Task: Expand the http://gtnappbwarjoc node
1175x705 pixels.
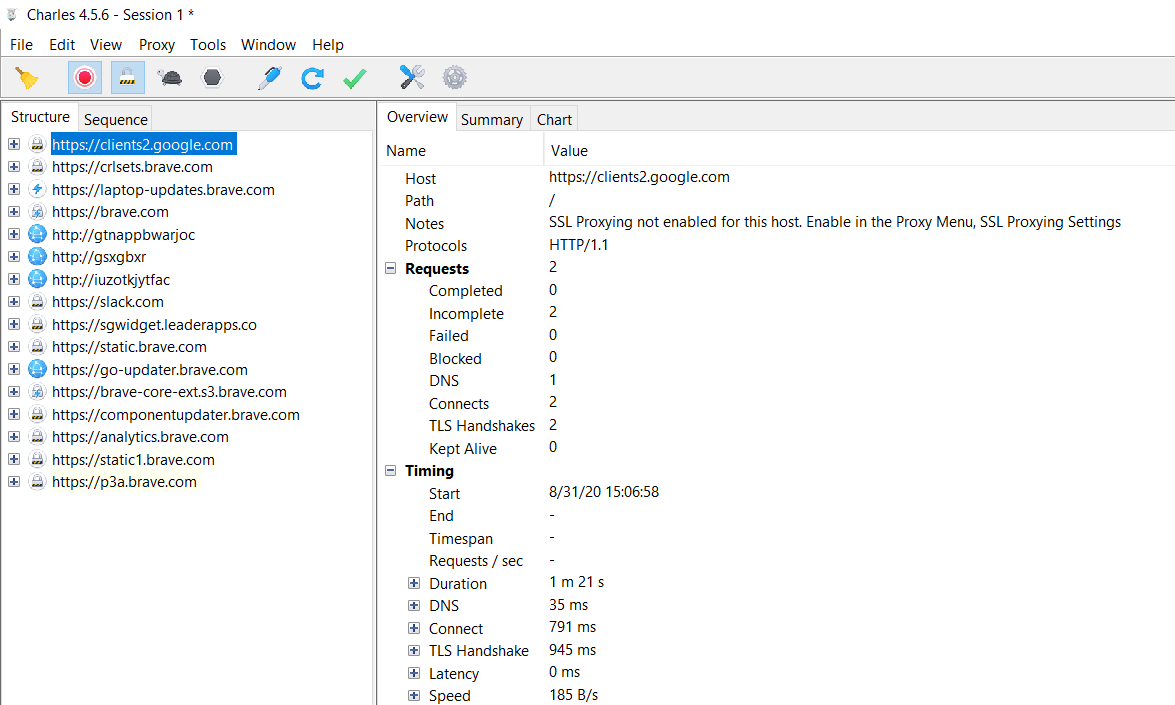Action: [x=14, y=234]
